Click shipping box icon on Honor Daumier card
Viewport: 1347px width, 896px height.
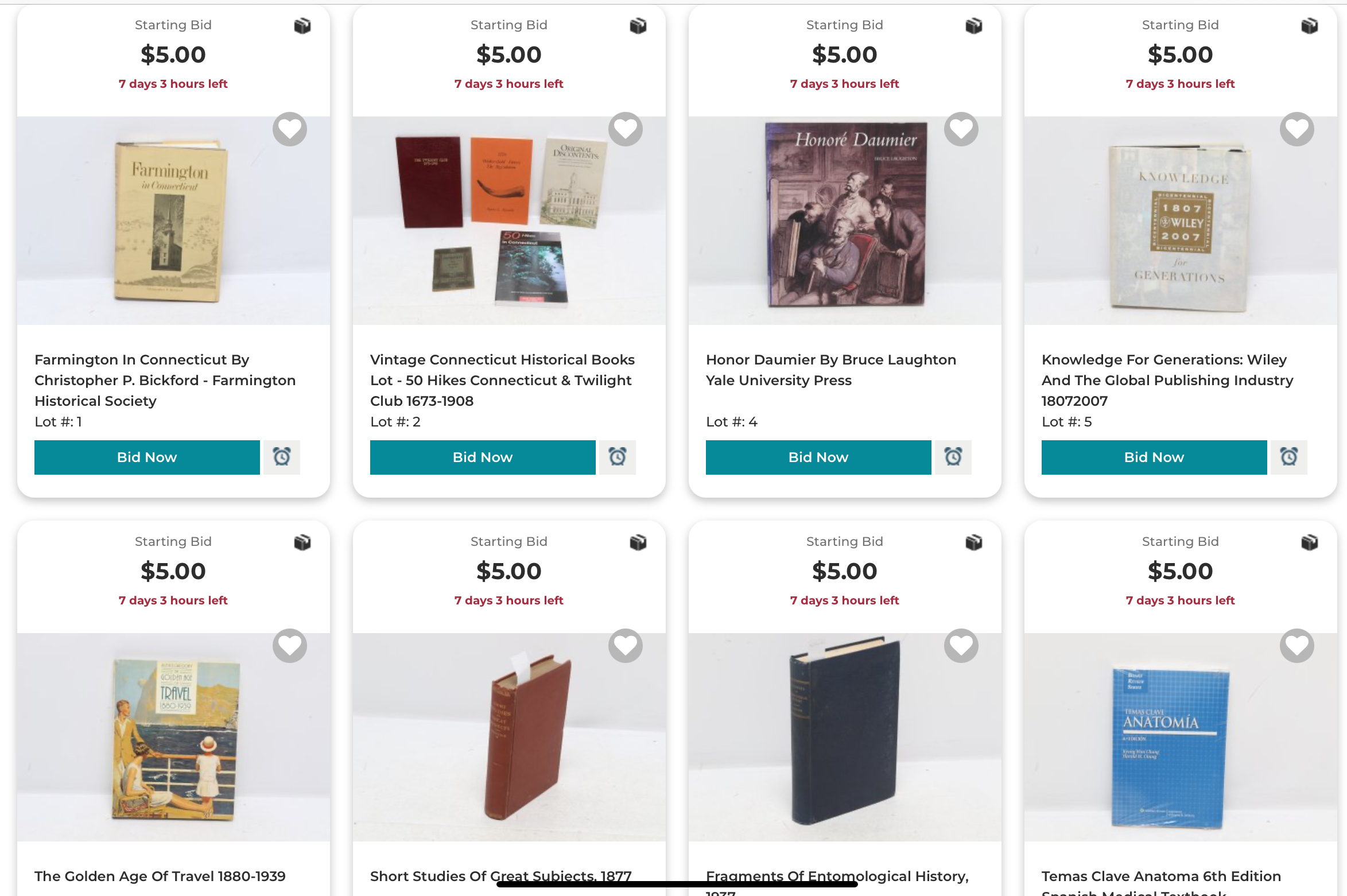[974, 26]
